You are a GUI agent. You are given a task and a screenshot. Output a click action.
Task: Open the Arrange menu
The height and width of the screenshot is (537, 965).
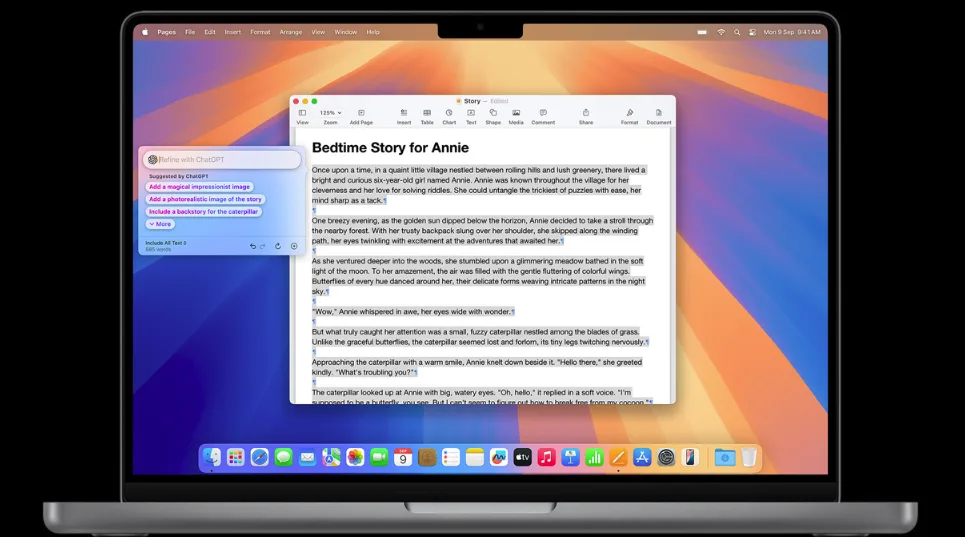[x=290, y=32]
